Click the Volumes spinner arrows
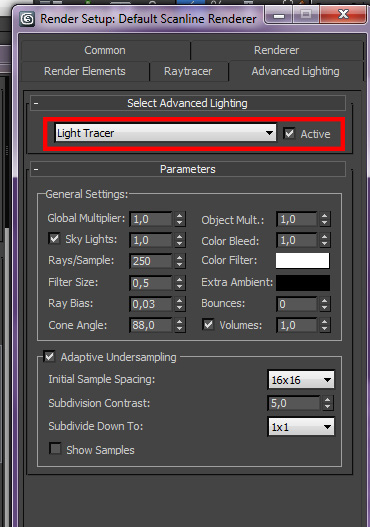The width and height of the screenshot is (370, 527). coord(325,325)
